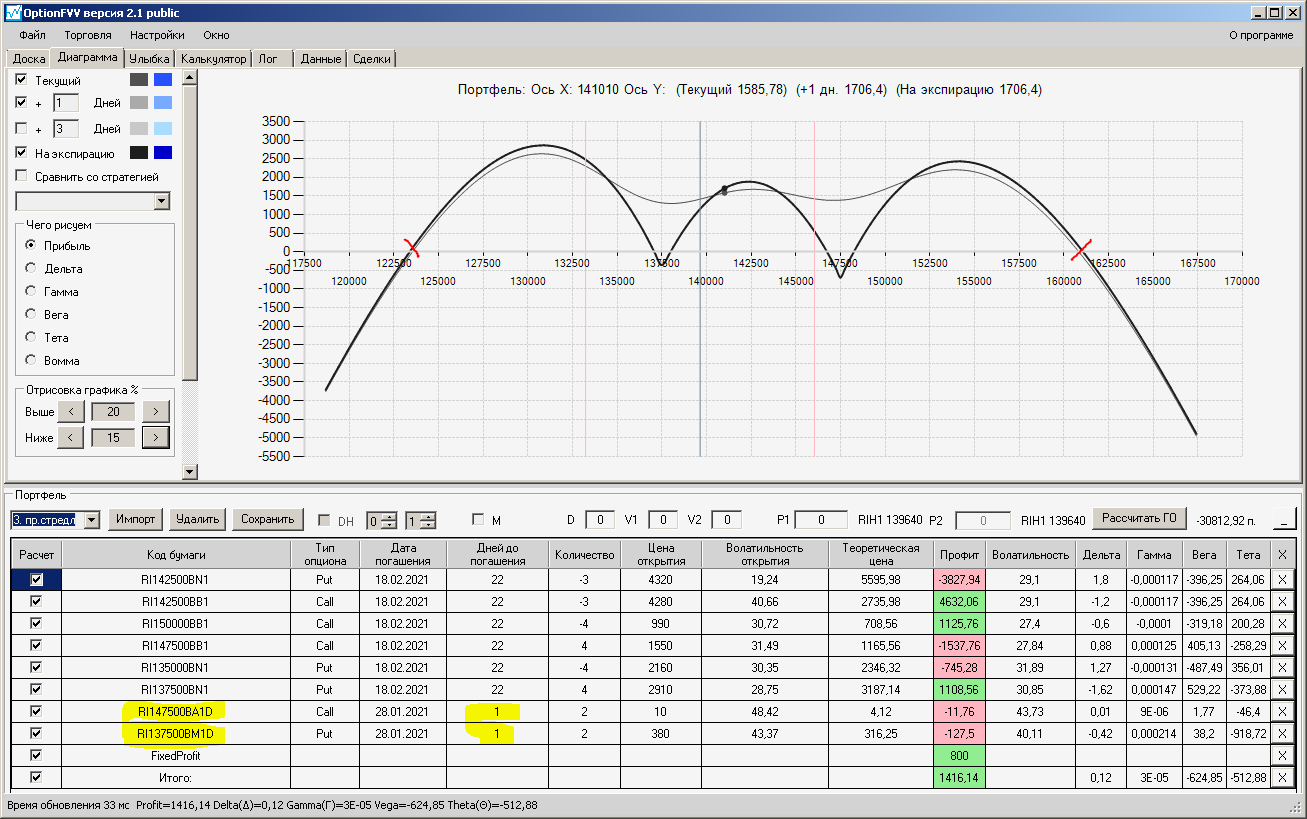
Task: Click X on the FixedProfit row
Action: 1282,755
